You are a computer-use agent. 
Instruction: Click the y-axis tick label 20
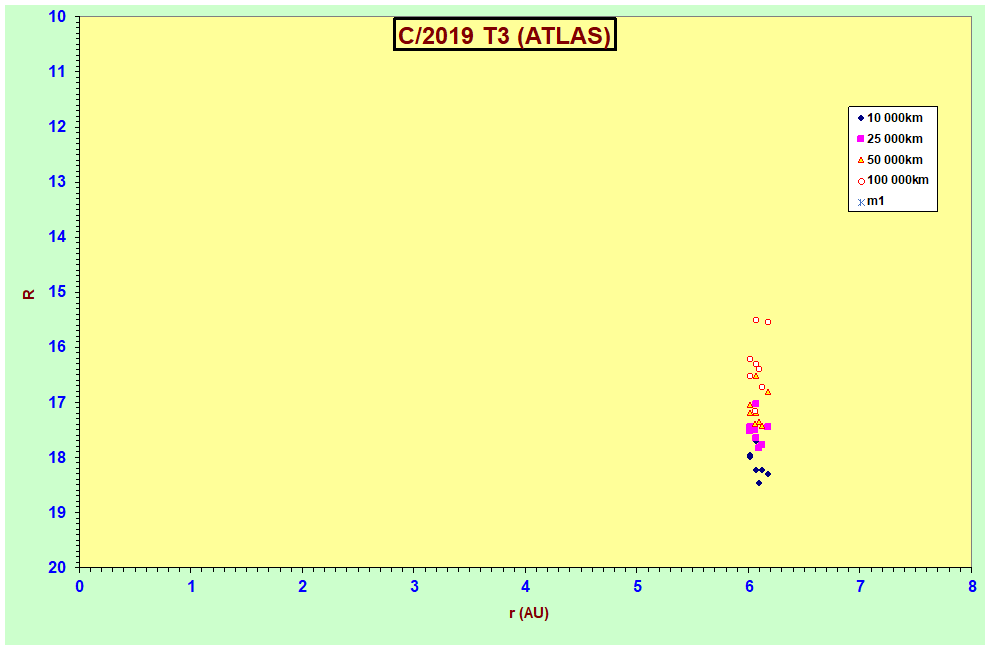click(x=57, y=567)
